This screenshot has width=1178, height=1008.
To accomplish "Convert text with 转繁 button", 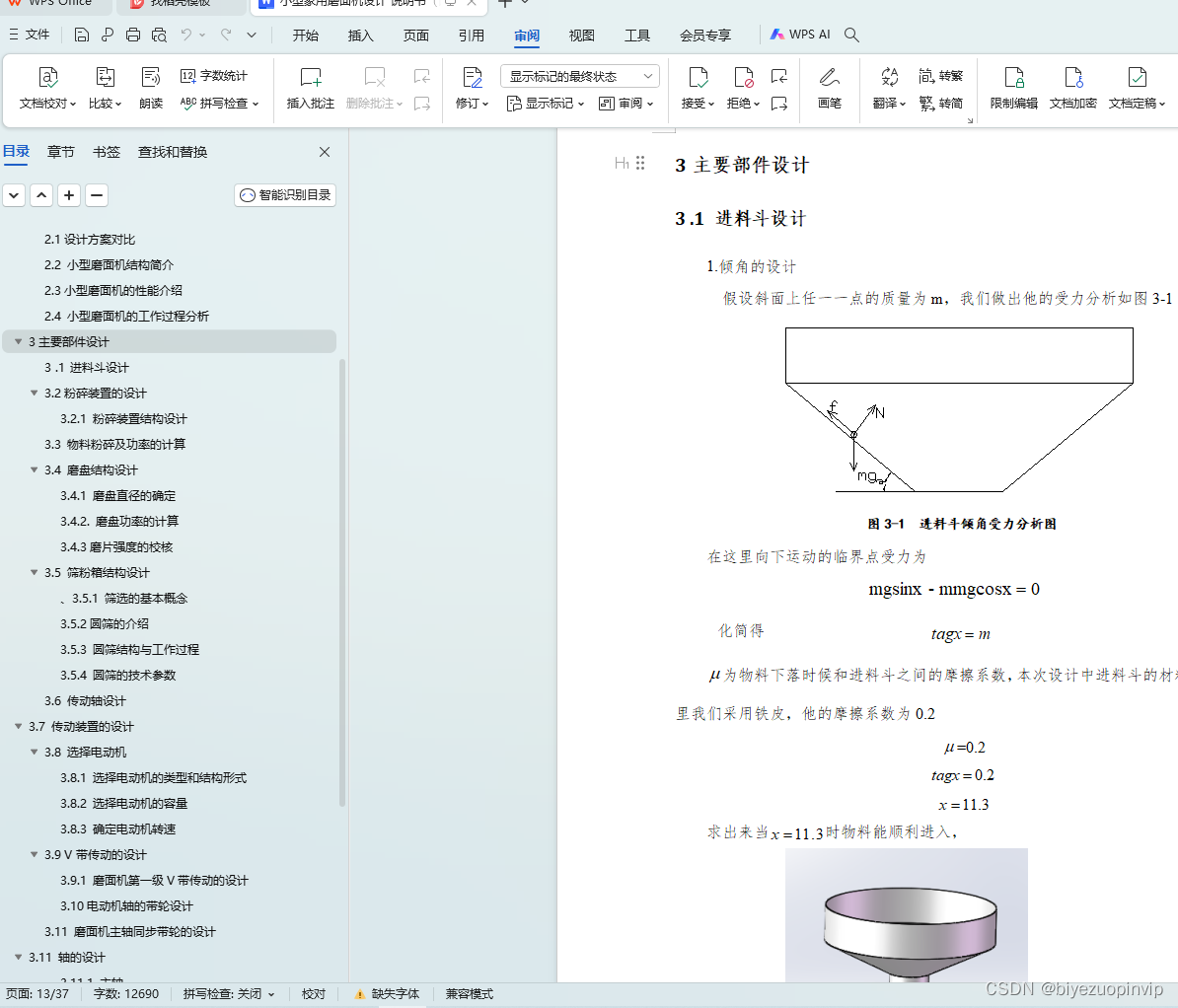I will [x=940, y=76].
